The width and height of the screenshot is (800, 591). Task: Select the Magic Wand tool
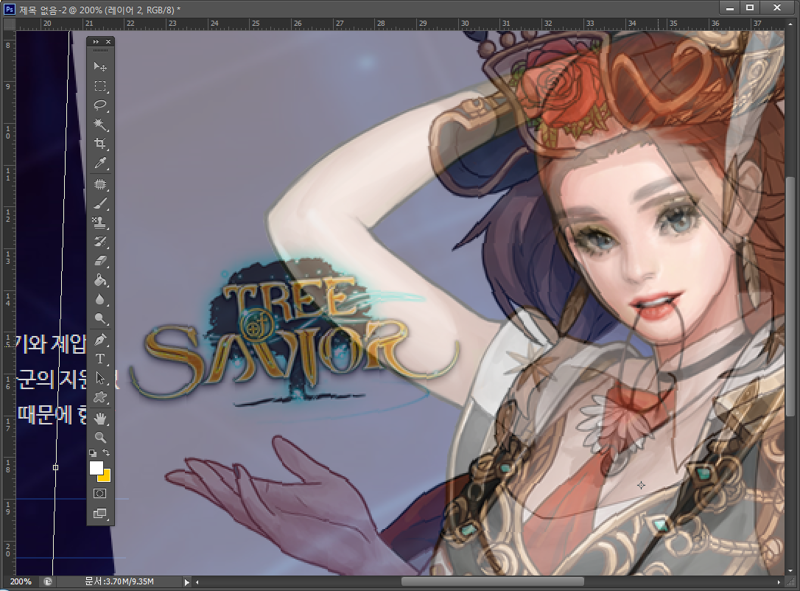(100, 125)
